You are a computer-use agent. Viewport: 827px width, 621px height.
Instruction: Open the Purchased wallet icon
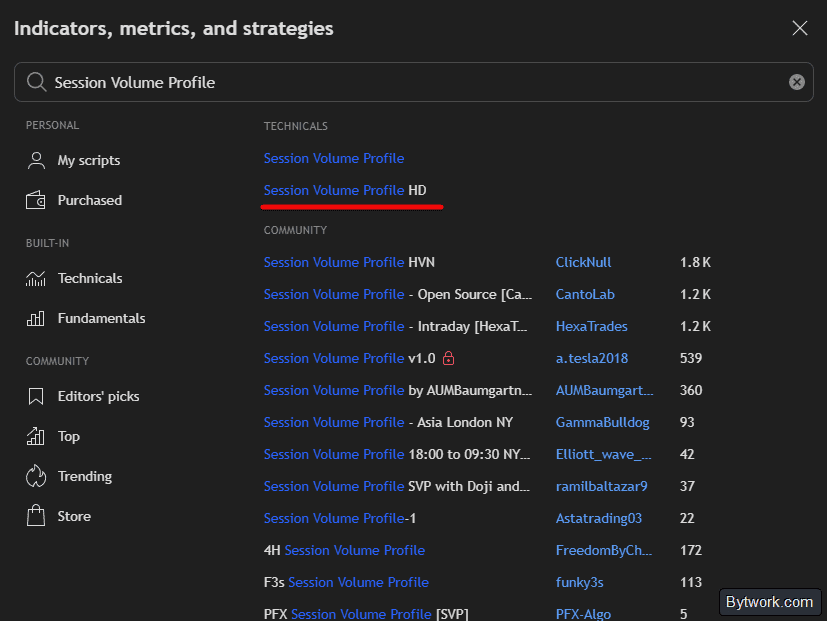36,200
